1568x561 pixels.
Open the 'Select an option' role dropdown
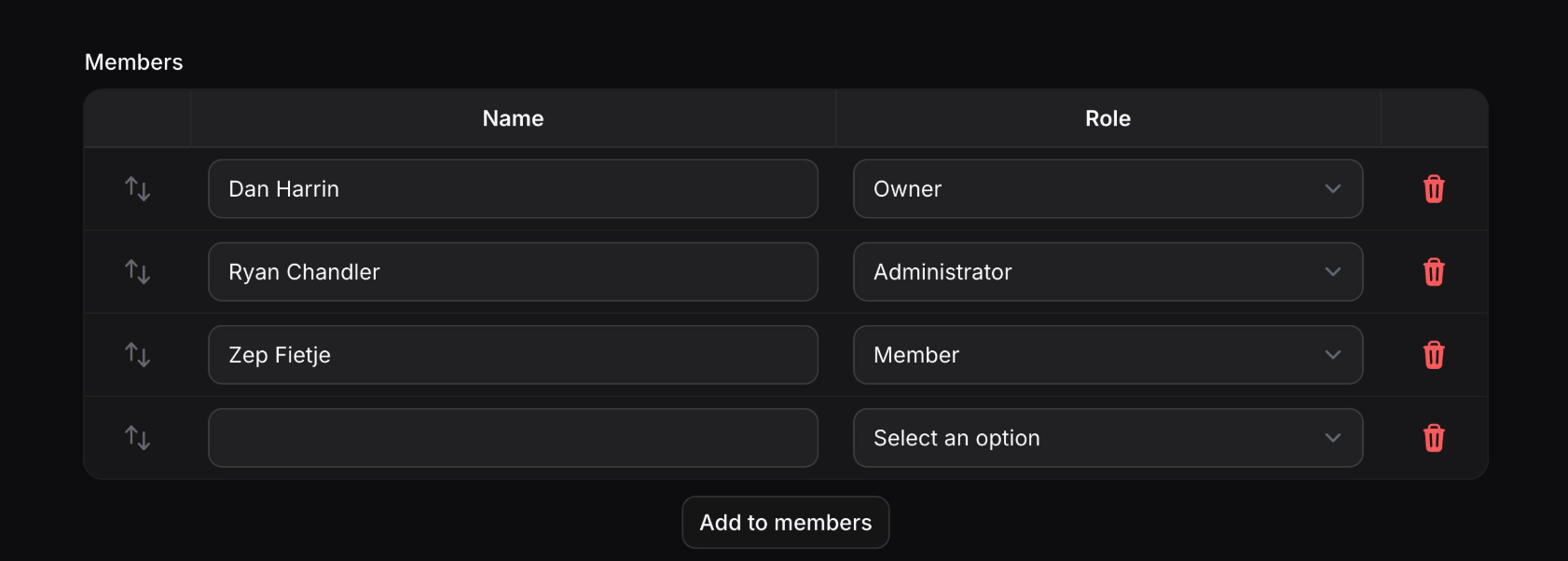[x=1107, y=438]
